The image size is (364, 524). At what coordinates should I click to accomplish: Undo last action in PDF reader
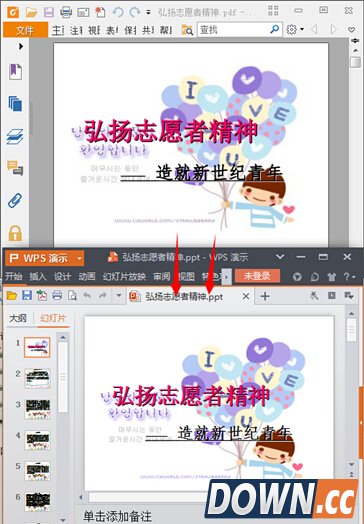pos(118,12)
